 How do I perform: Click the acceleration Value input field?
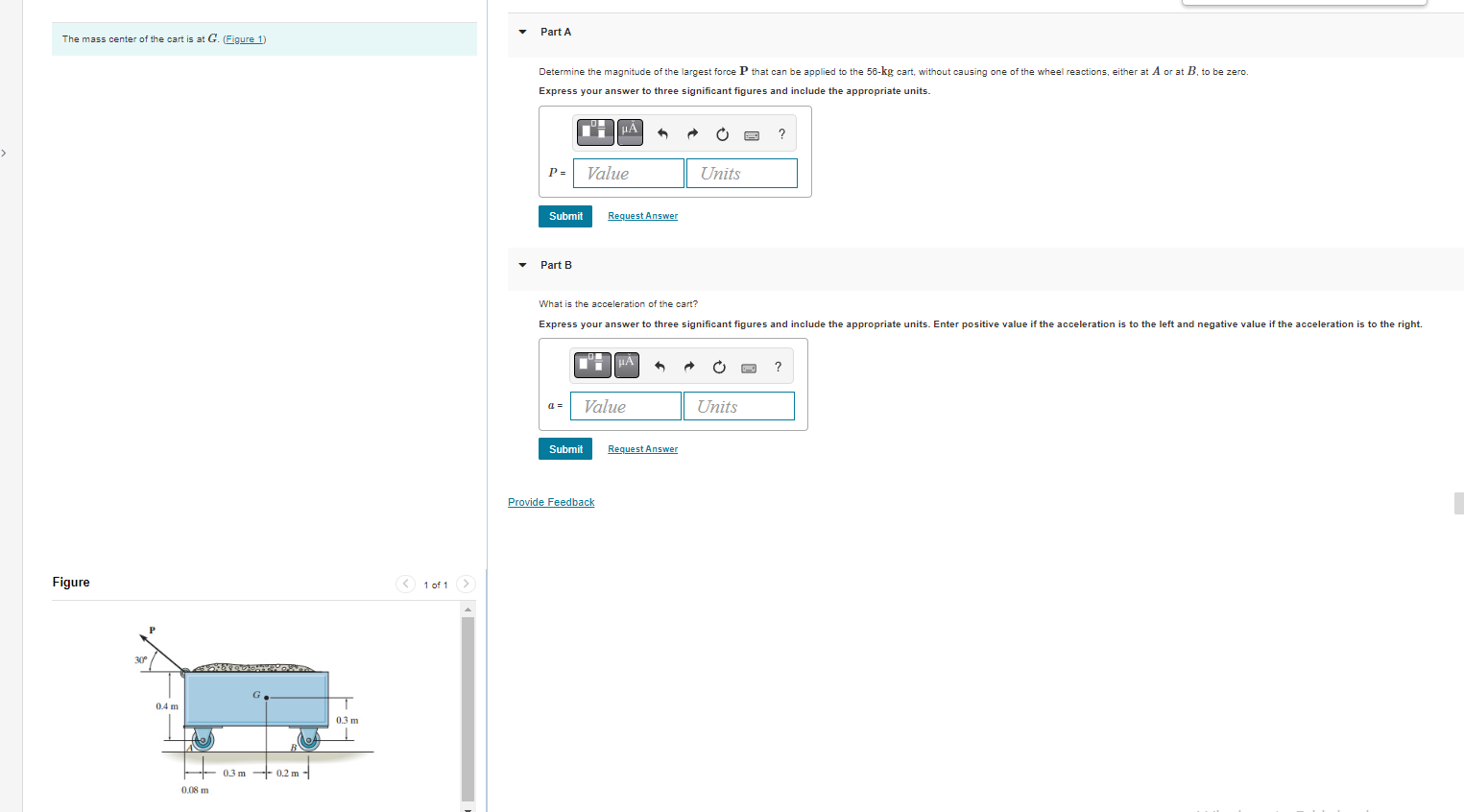click(626, 406)
